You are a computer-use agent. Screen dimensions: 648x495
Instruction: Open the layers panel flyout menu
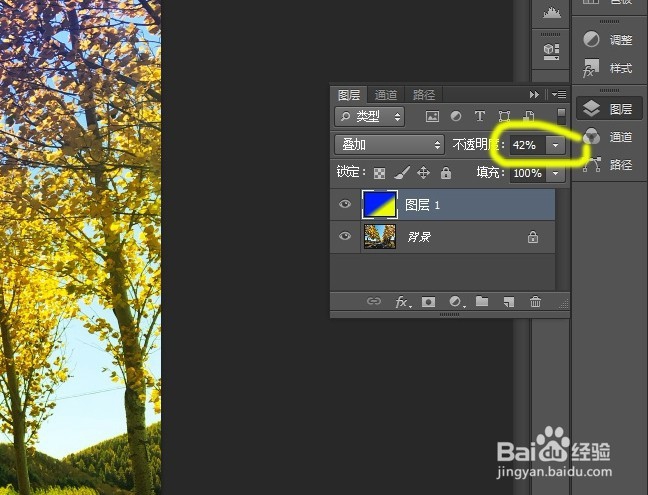click(x=559, y=95)
